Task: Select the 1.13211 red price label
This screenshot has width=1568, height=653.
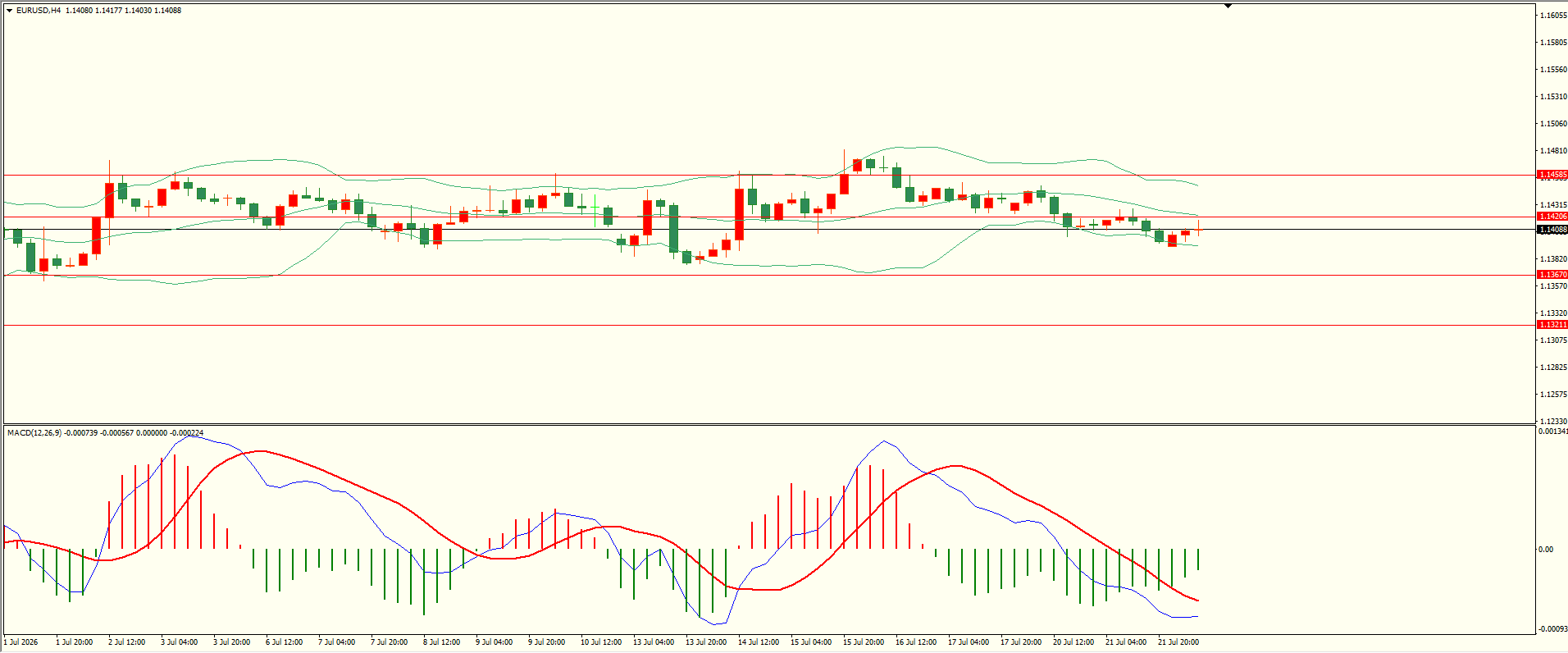Action: pos(1552,325)
